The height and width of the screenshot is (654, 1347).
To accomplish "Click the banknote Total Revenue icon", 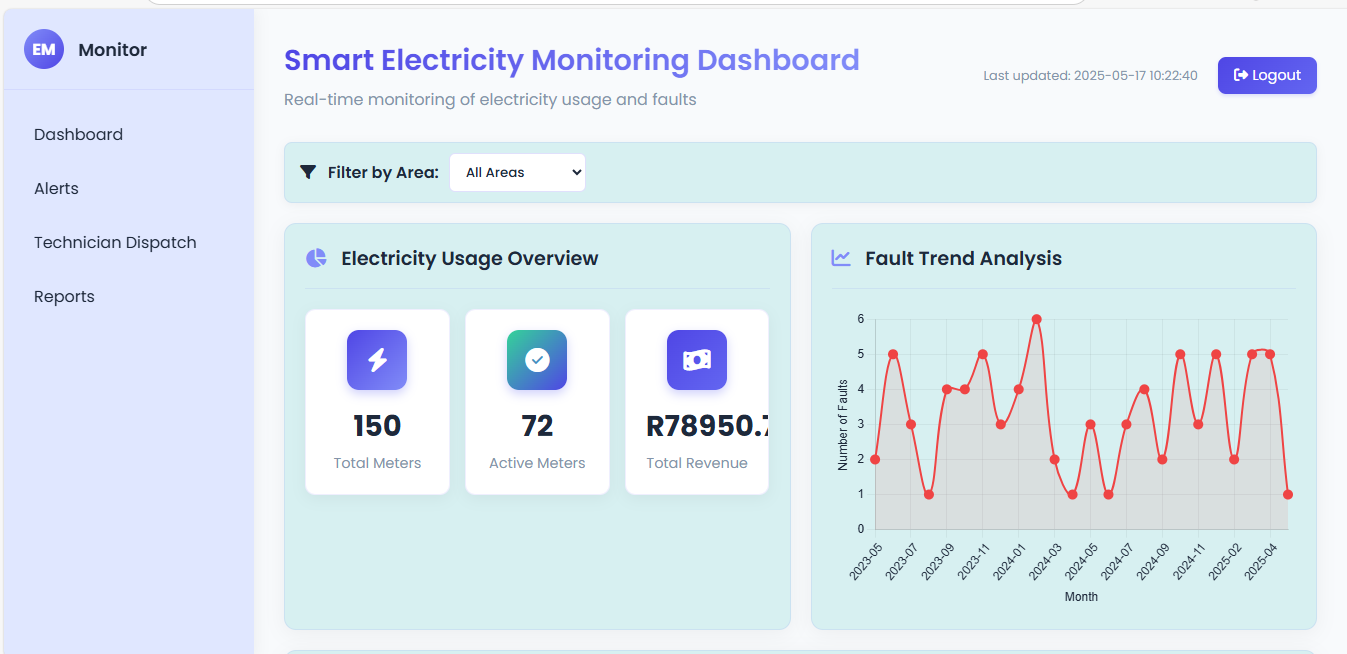I will coord(696,360).
